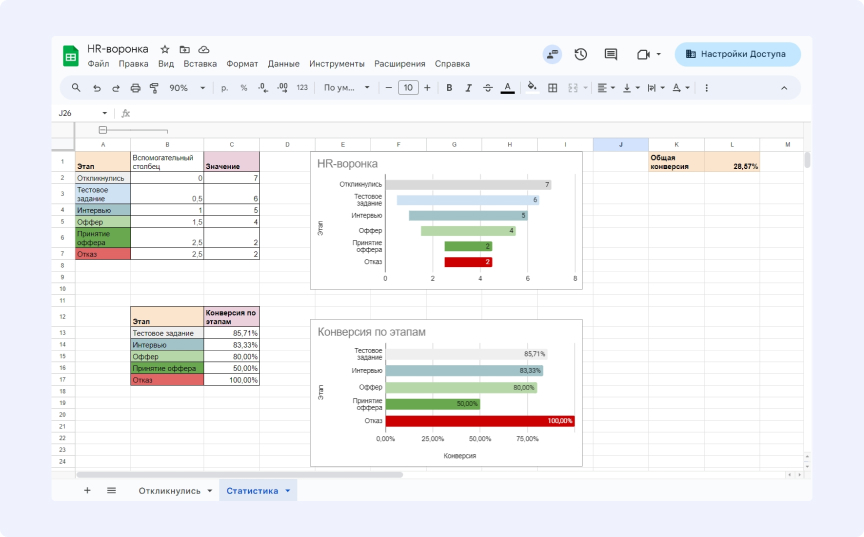Open the comments panel icon
This screenshot has height=537, width=864.
[611, 54]
